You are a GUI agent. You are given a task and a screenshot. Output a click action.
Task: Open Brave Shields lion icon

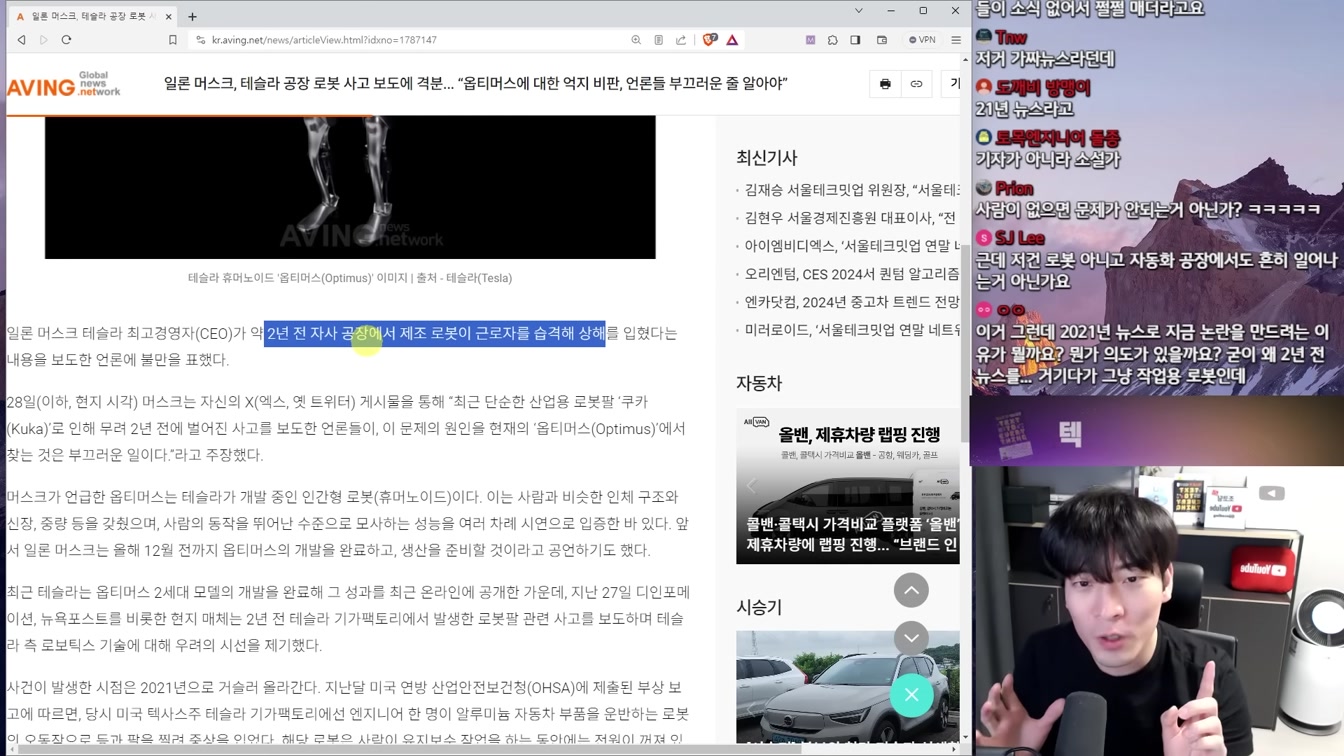pyautogui.click(x=710, y=40)
